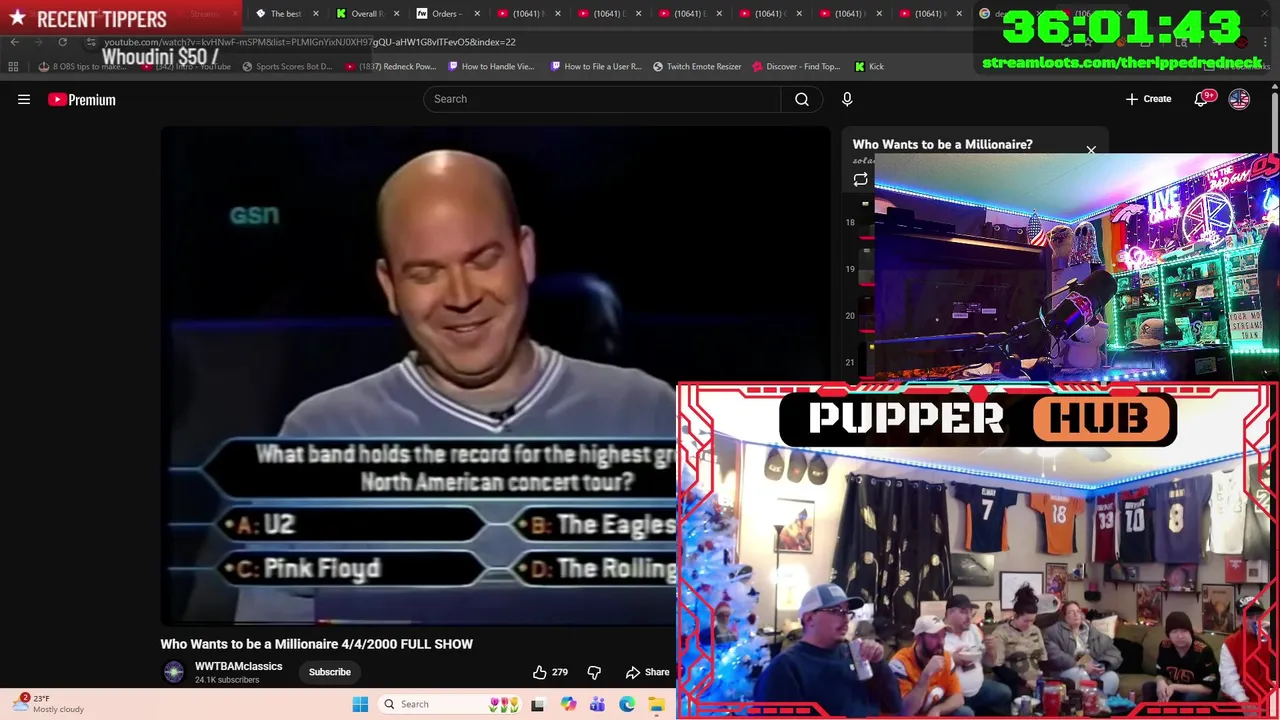Go to the YouTube Premium home logo

click(x=82, y=99)
